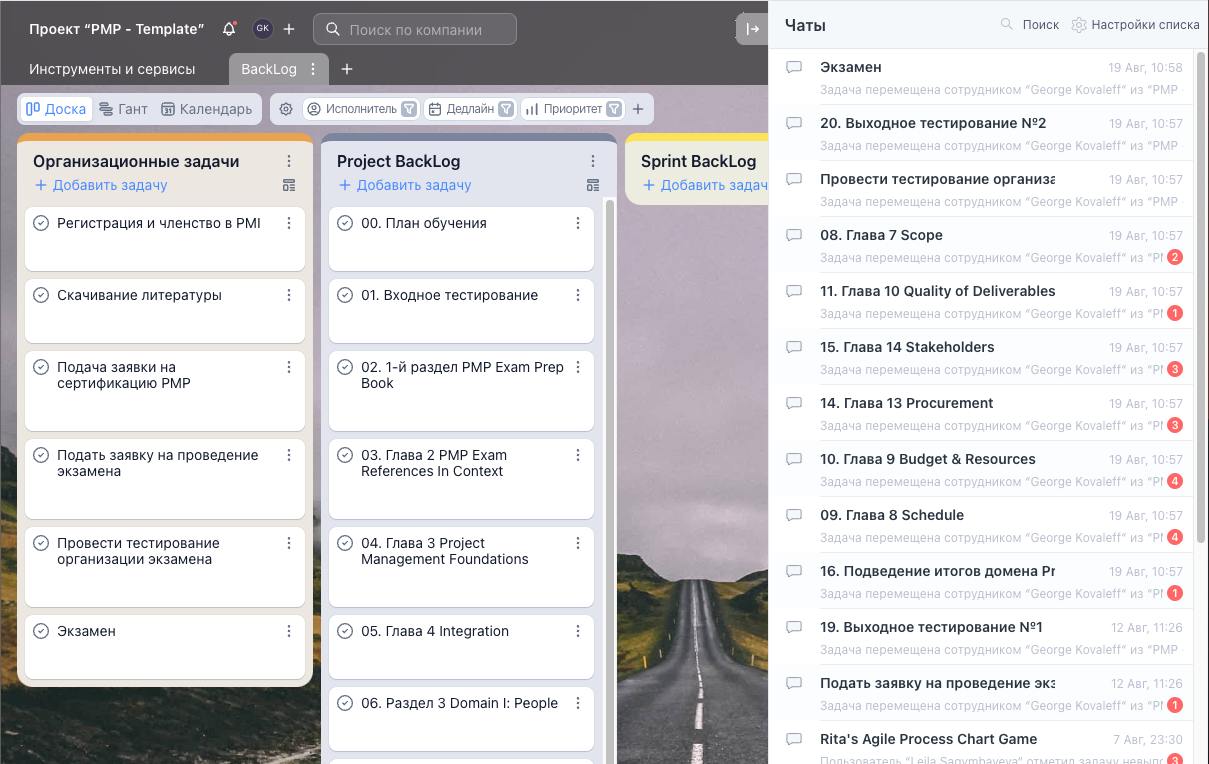Image resolution: width=1209 pixels, height=764 pixels.
Task: Open 'Организационные задачи' column options menu
Action: tap(289, 161)
